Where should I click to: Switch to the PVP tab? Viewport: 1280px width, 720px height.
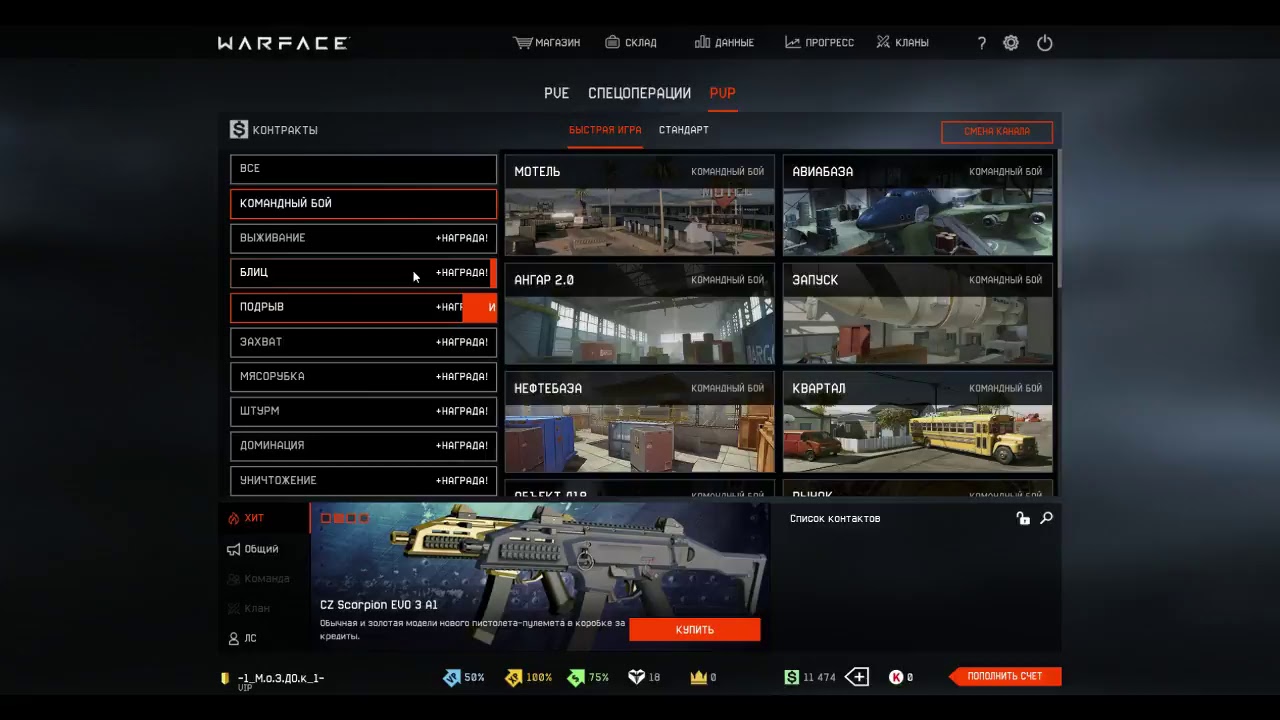point(722,93)
